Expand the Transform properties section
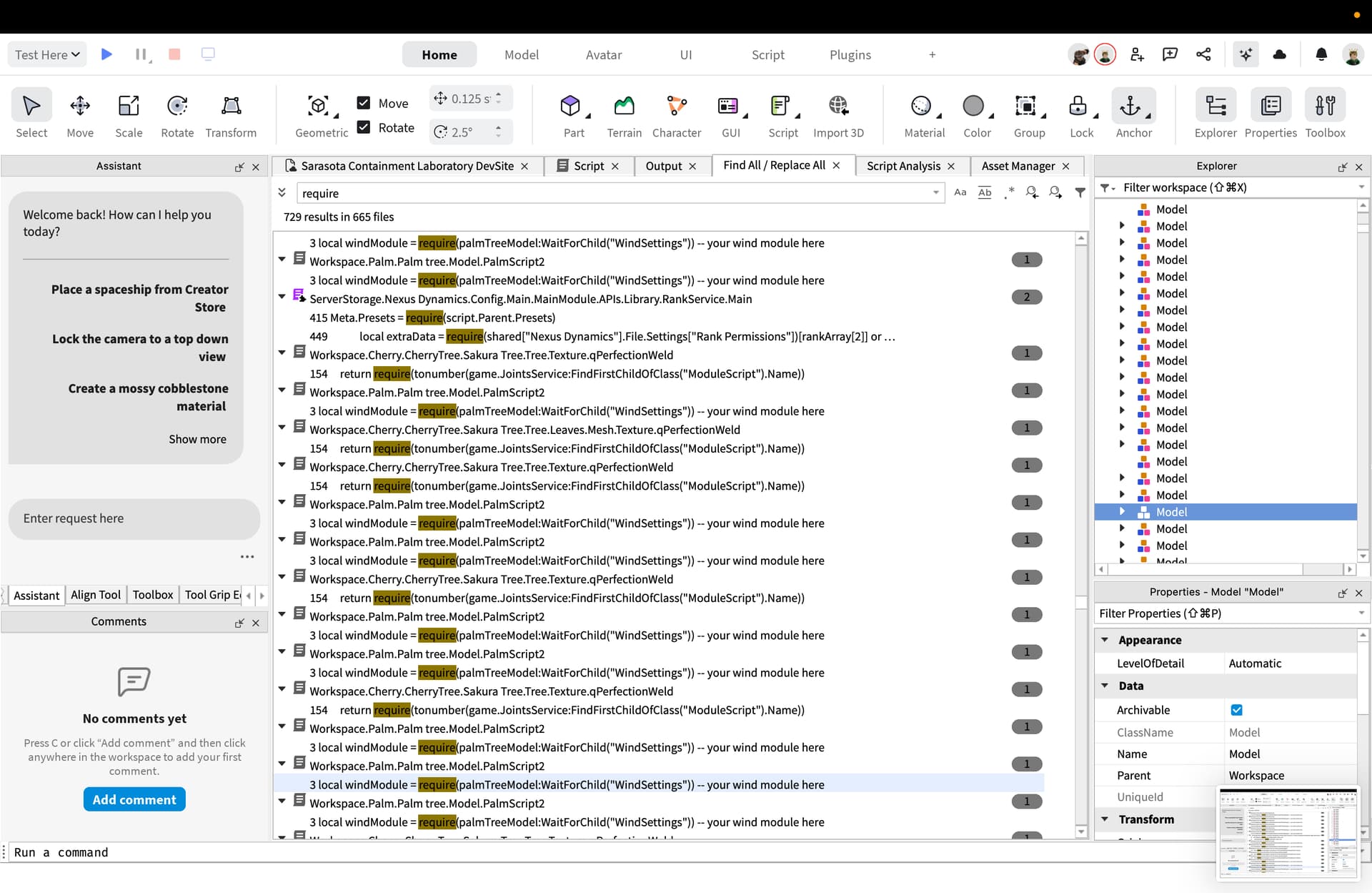The image size is (1372, 893). tap(1105, 819)
